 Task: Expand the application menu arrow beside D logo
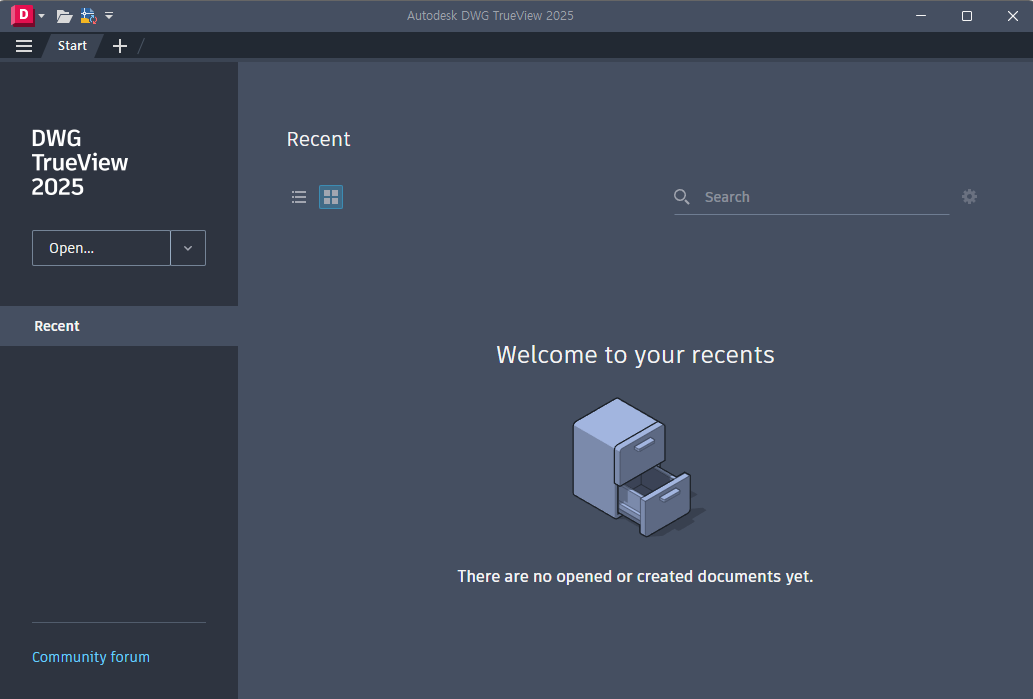(x=42, y=16)
